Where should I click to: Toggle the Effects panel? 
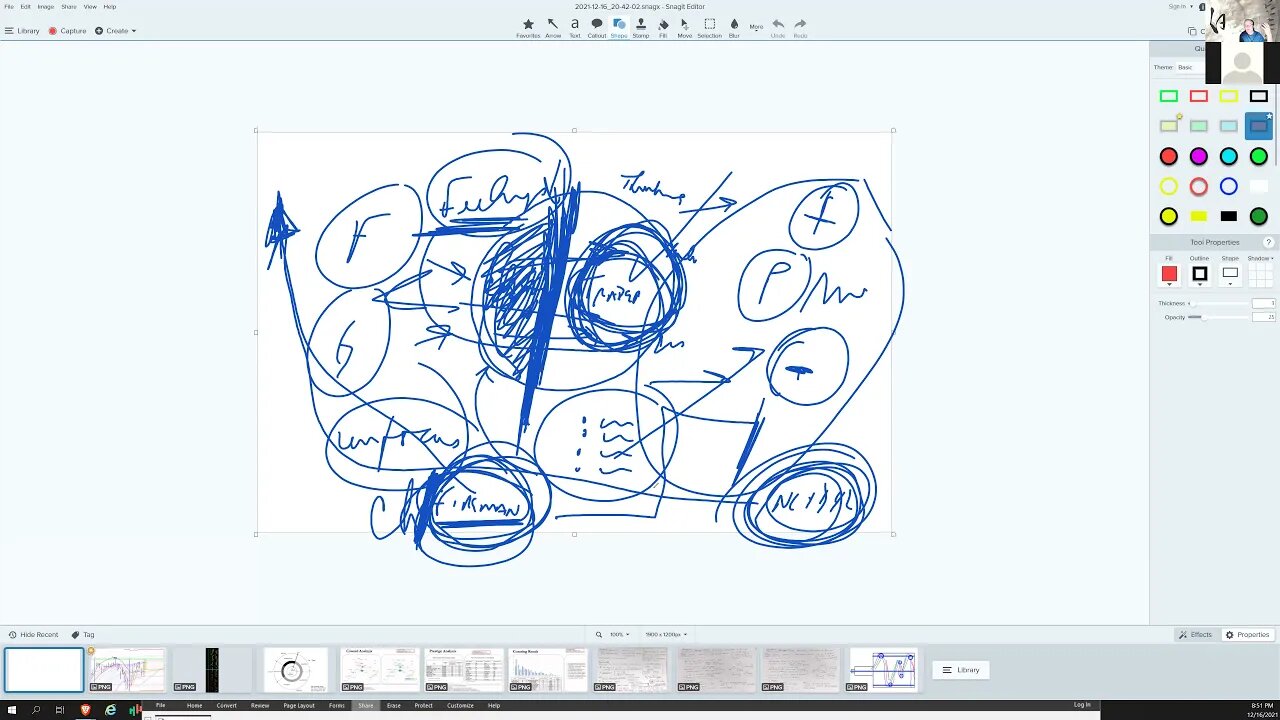pos(1196,635)
